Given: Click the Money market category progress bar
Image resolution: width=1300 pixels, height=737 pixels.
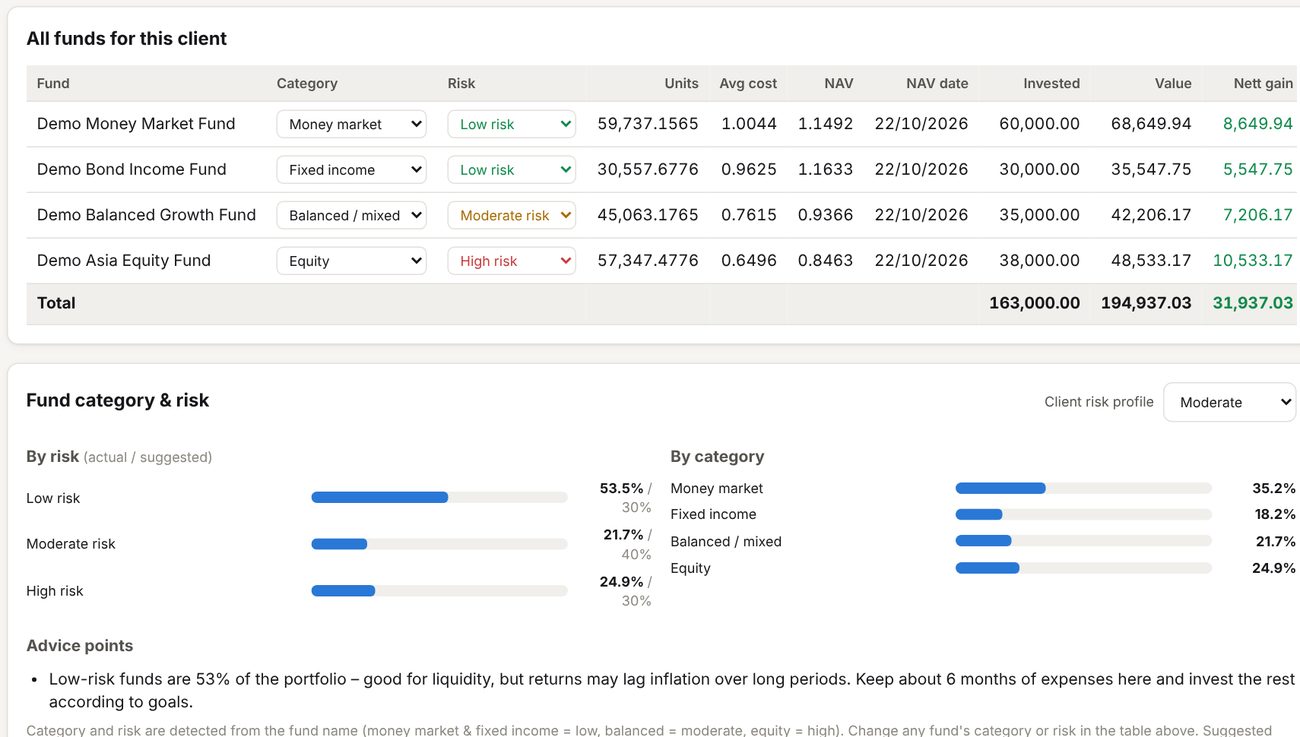Looking at the screenshot, I should [x=1083, y=488].
